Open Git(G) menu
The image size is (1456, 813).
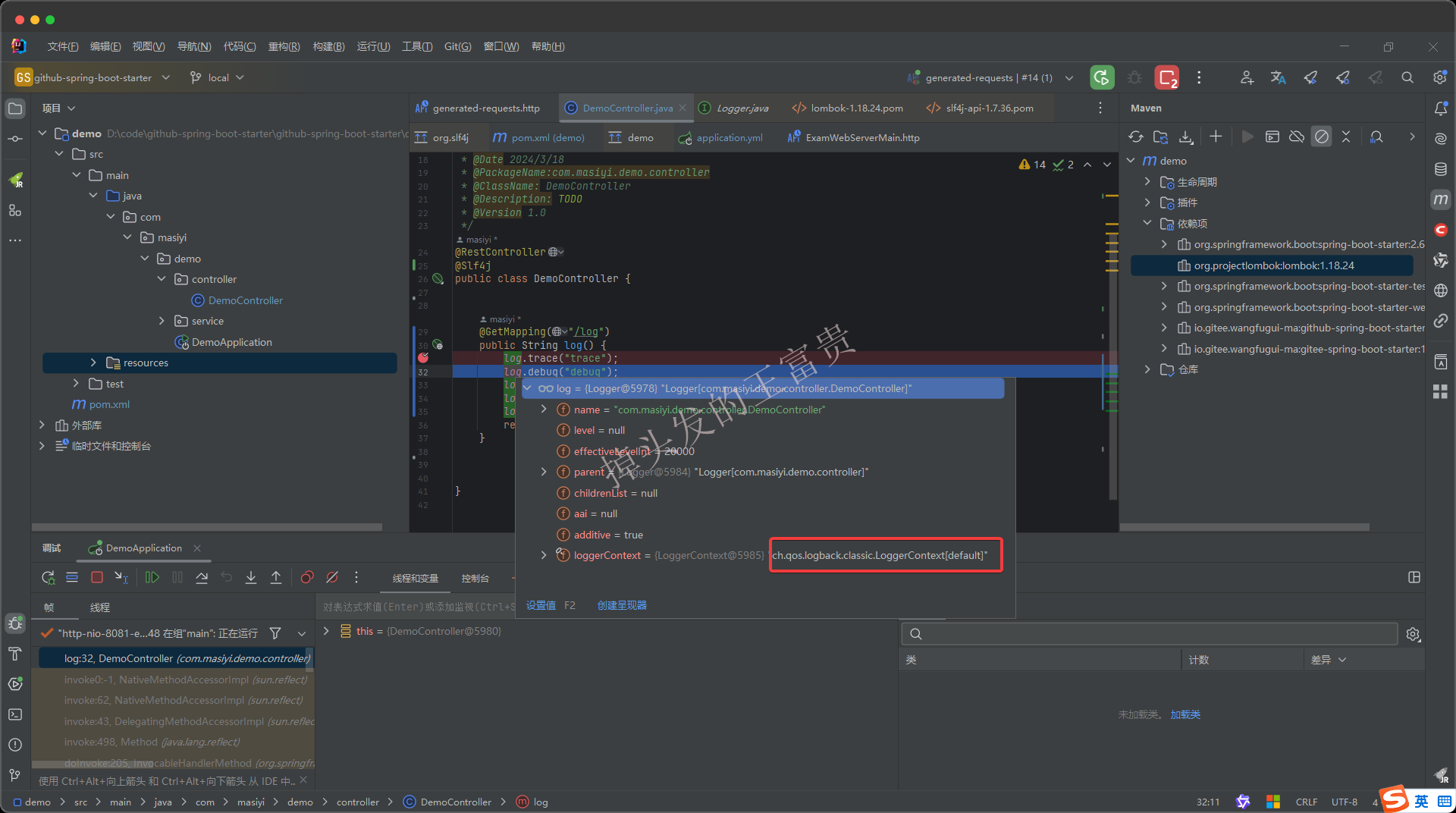click(457, 46)
